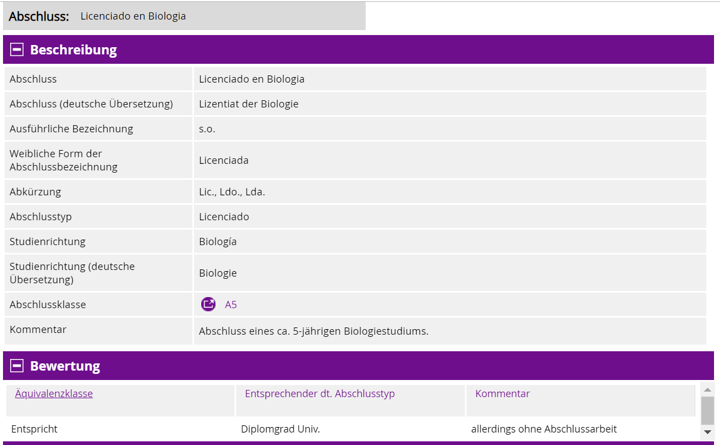
Task: Select the 'Lic., Ldo., Lda.' abbreviation value
Action: coord(232,192)
